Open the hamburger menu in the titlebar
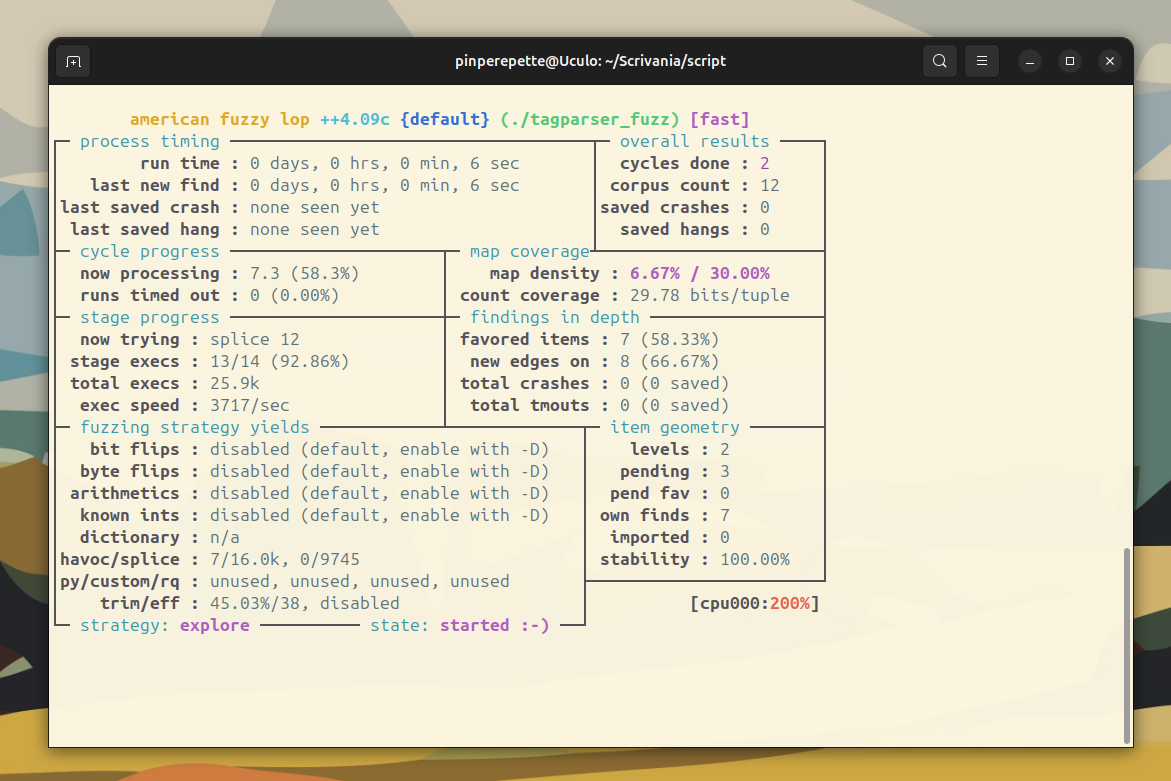The height and width of the screenshot is (781, 1171). pyautogui.click(x=981, y=60)
